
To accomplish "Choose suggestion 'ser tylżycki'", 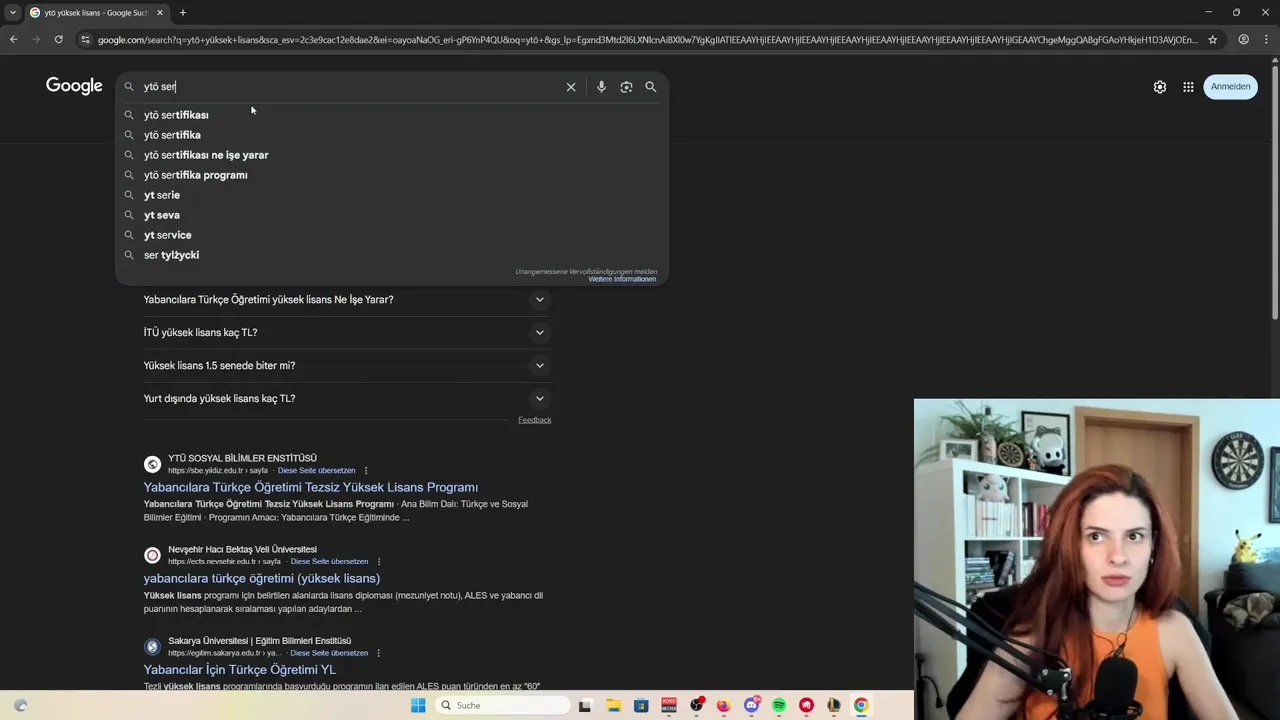I will point(392,255).
